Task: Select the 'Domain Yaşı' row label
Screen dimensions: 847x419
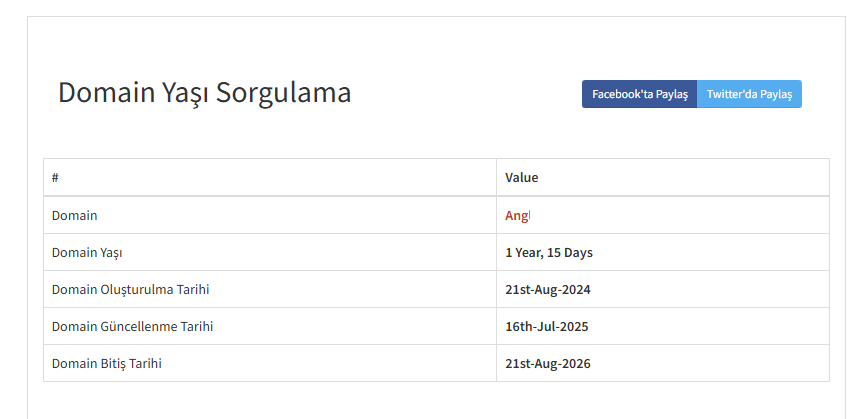Action: click(87, 253)
